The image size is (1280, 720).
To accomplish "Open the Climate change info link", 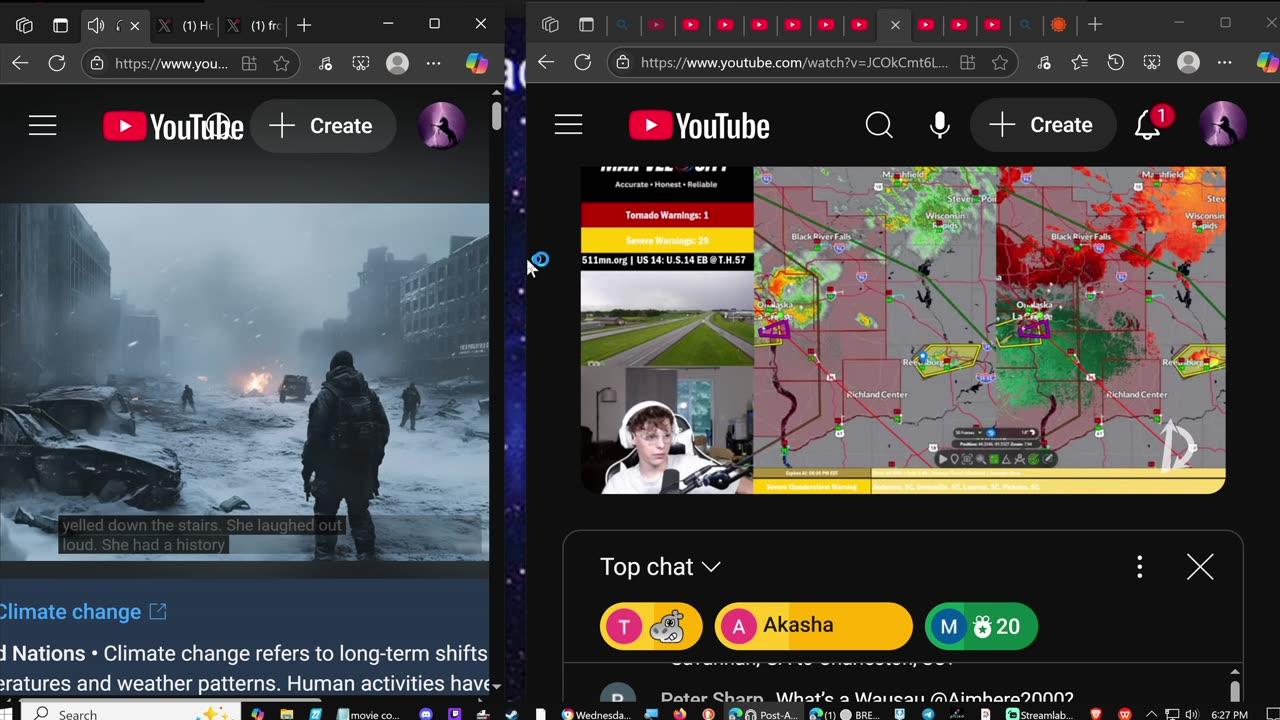I will [x=83, y=612].
